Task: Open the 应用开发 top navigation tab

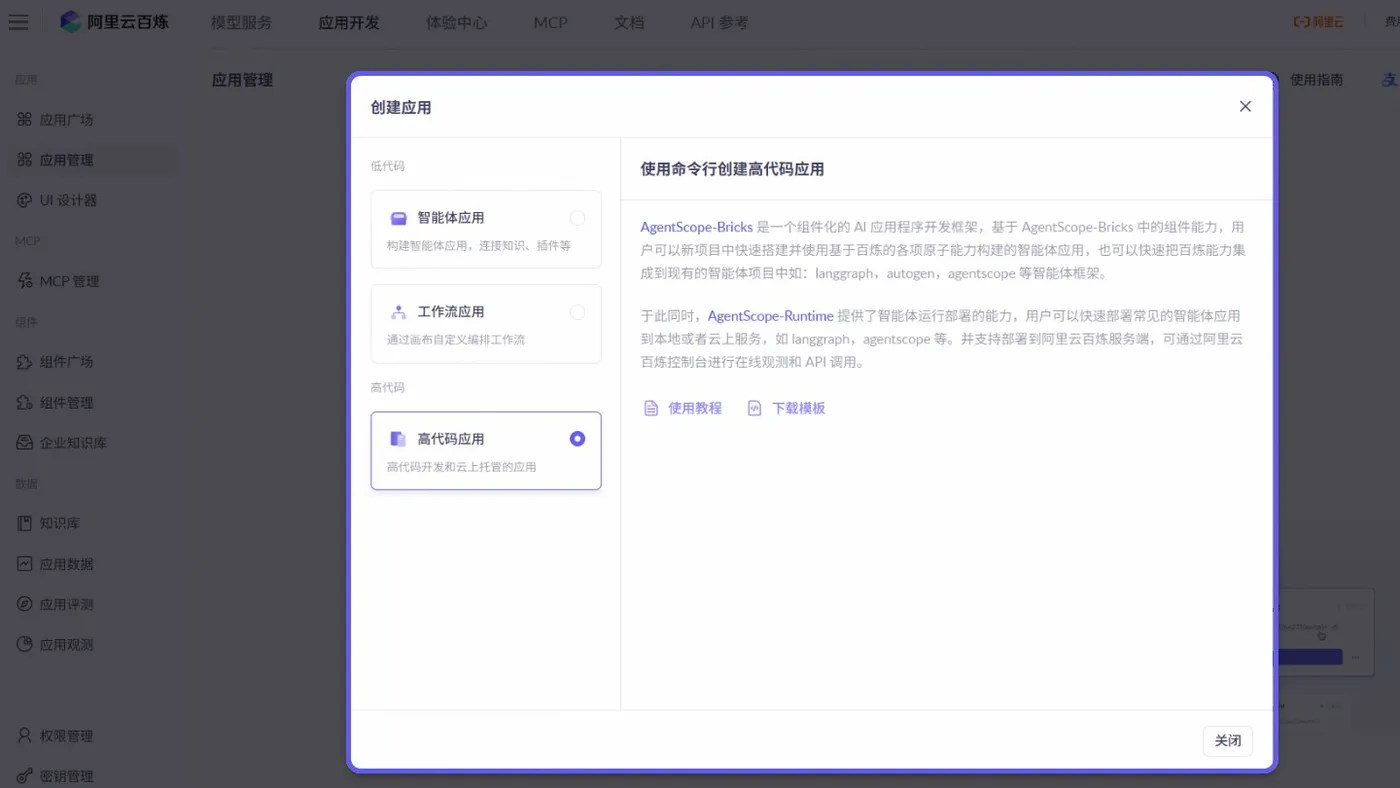Action: (x=349, y=22)
